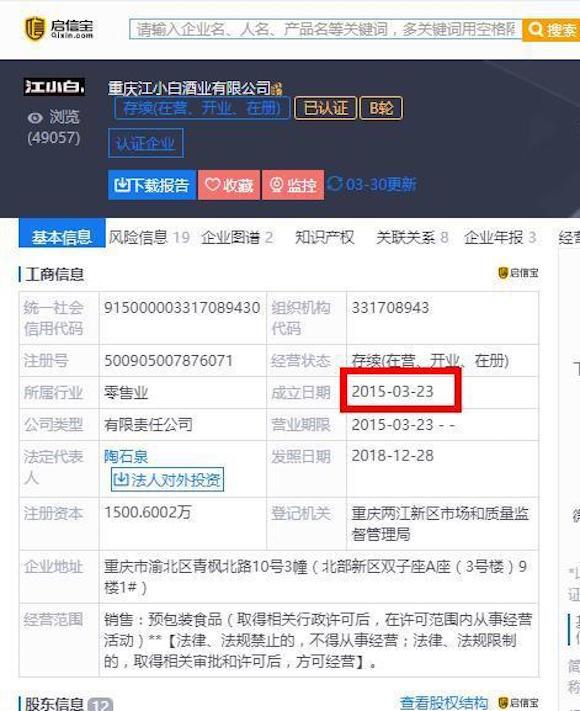
Task: Focus the company name search field
Action: pyautogui.click(x=326, y=29)
